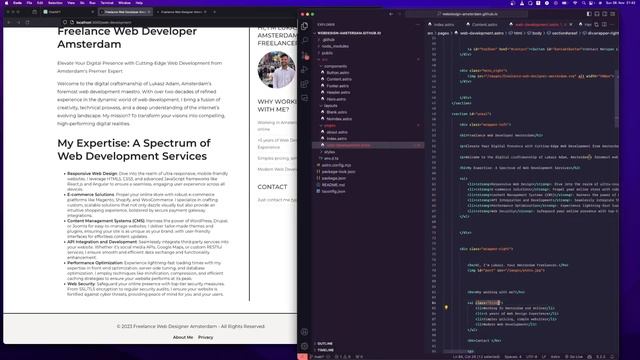Open the Apple menu in the macOS menu bar
The height and width of the screenshot is (360, 640).
(x=6, y=3)
